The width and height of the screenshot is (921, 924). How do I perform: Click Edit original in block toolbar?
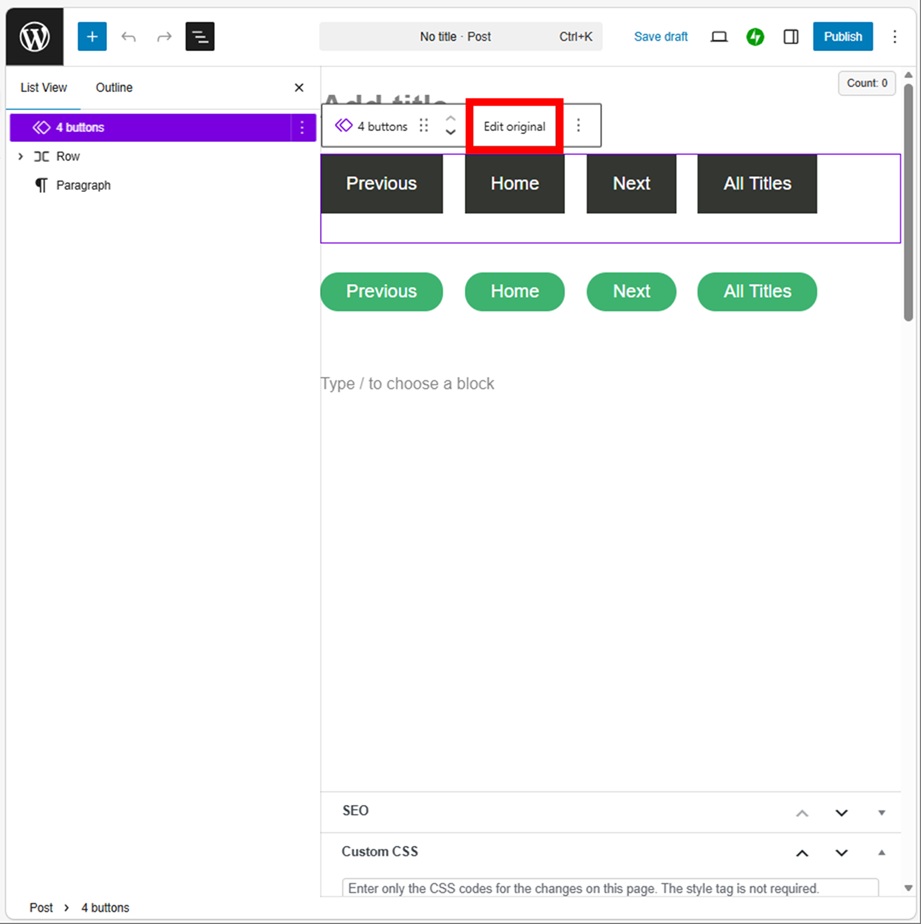[x=514, y=127]
